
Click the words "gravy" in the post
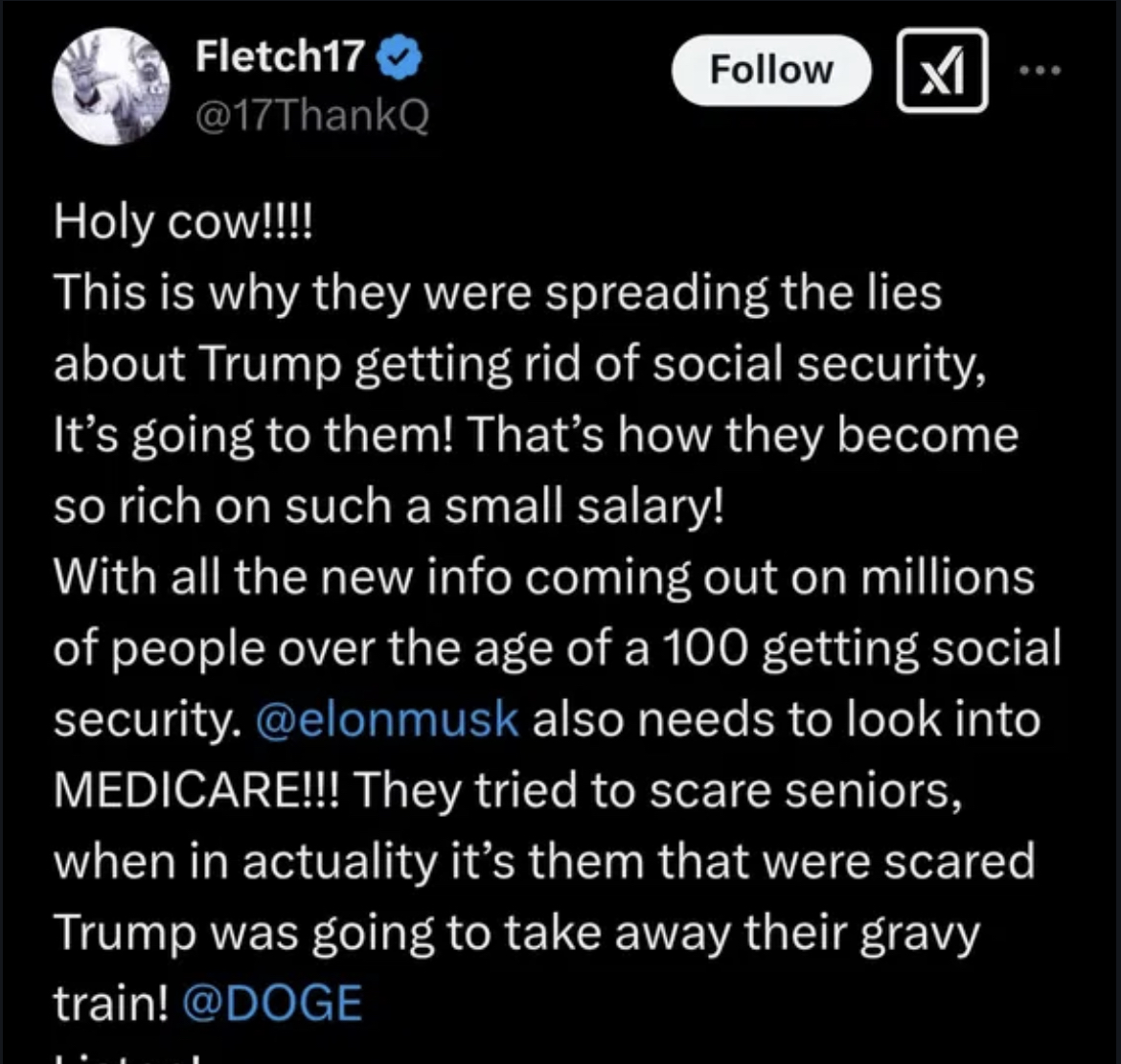[922, 931]
